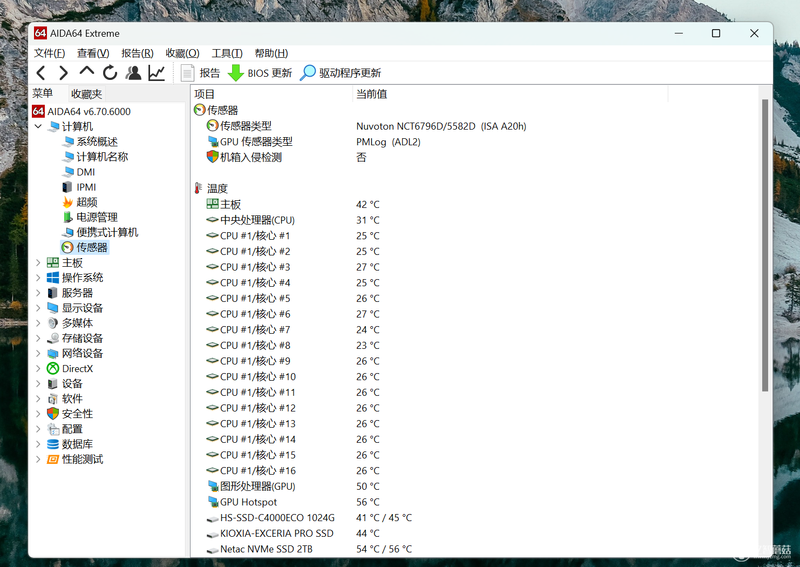The width and height of the screenshot is (800, 567).
Task: Click the Forward navigation arrow
Action: coord(63,73)
